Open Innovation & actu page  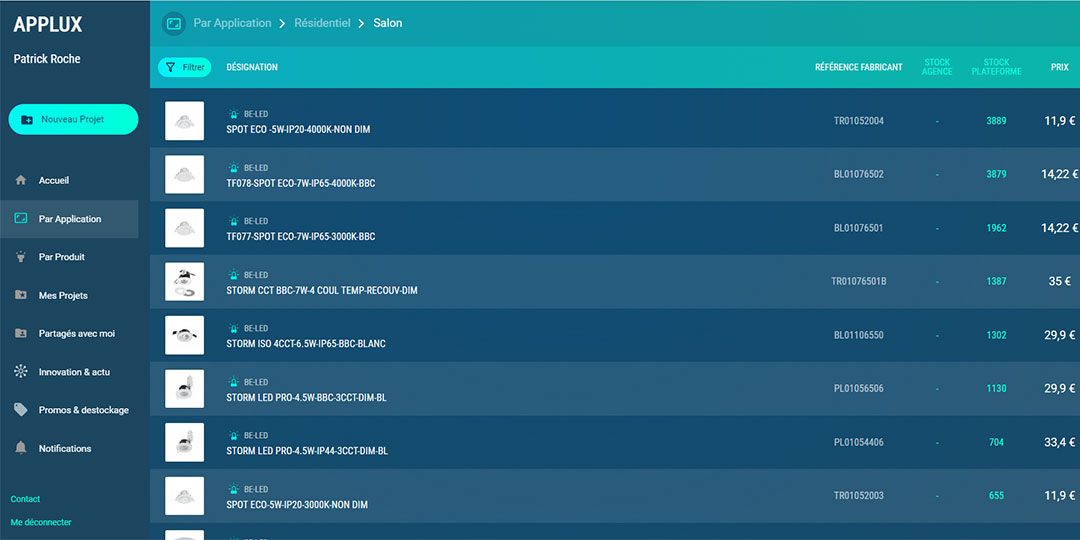[x=69, y=372]
